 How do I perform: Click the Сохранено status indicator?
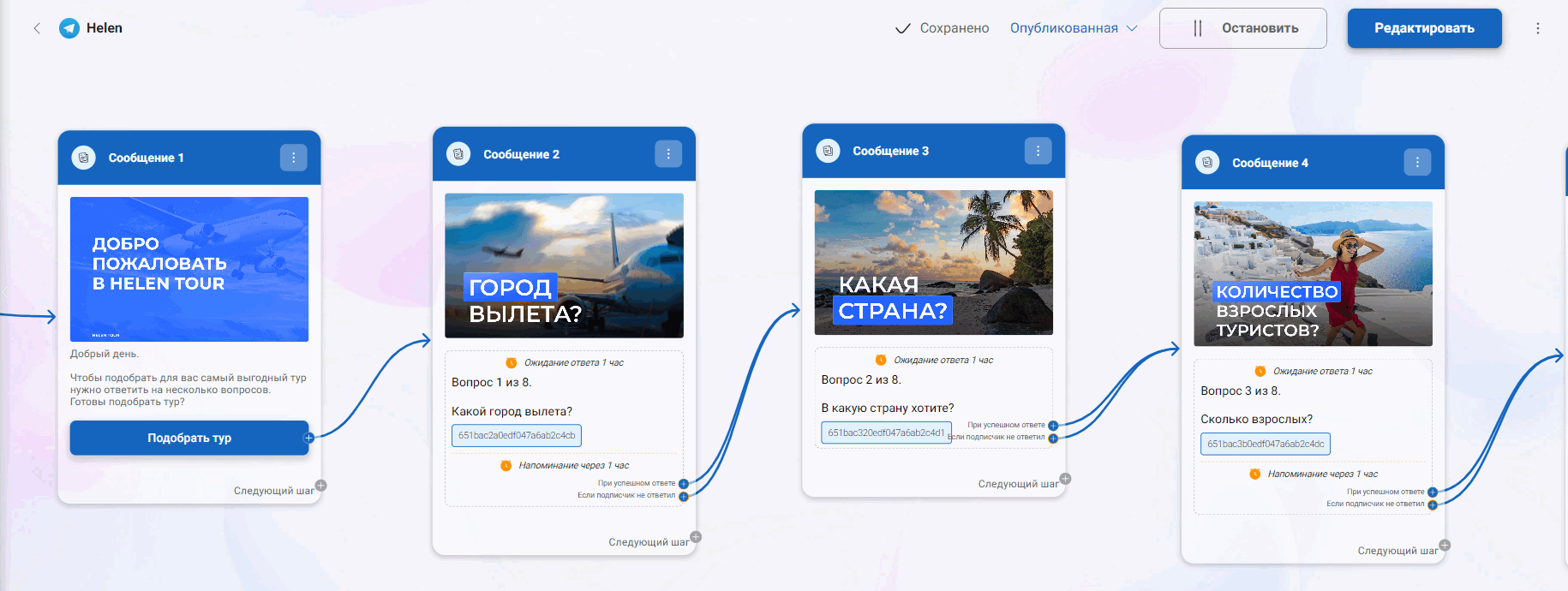click(942, 28)
